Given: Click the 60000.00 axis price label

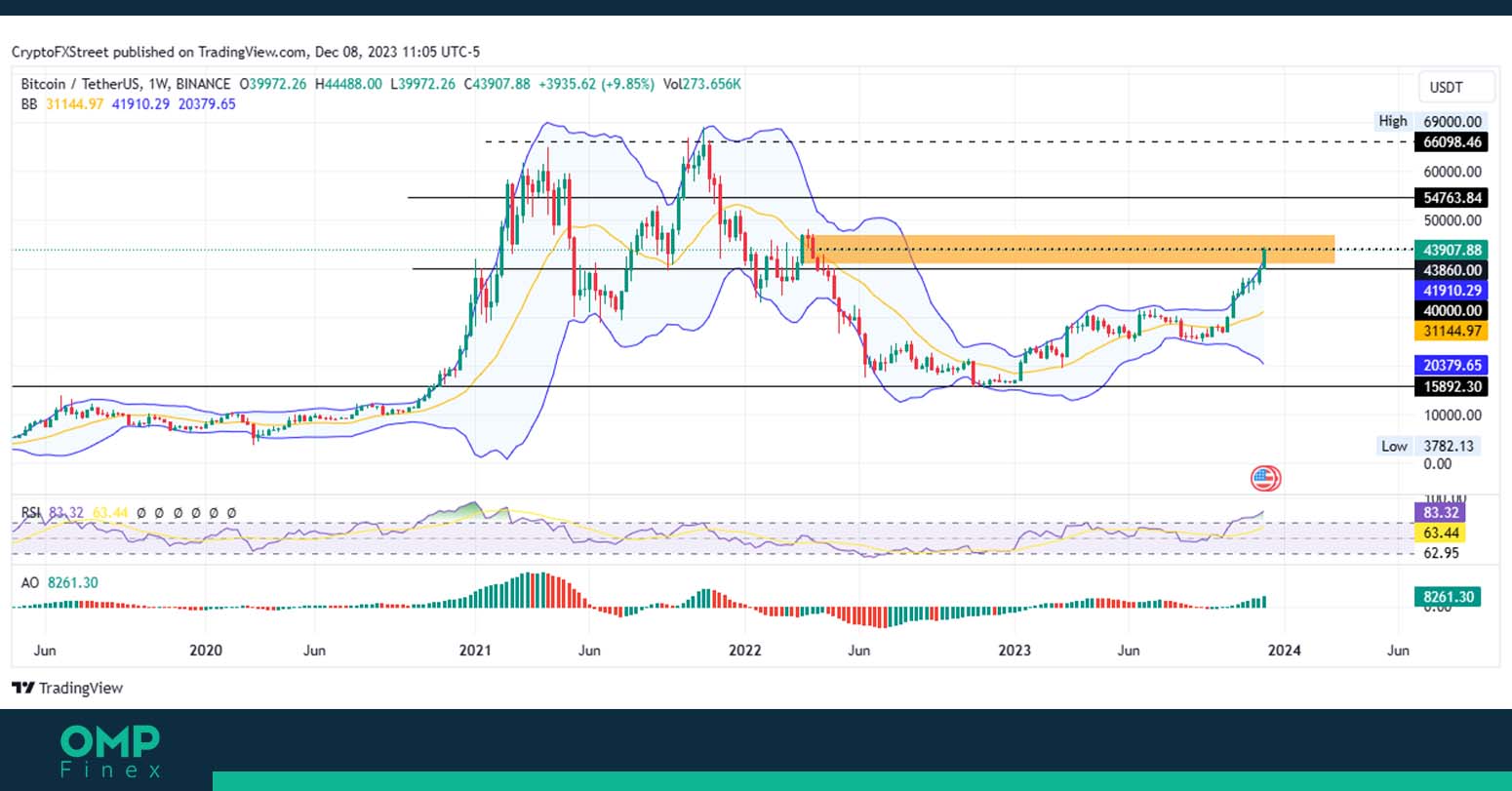Looking at the screenshot, I should pyautogui.click(x=1452, y=172).
